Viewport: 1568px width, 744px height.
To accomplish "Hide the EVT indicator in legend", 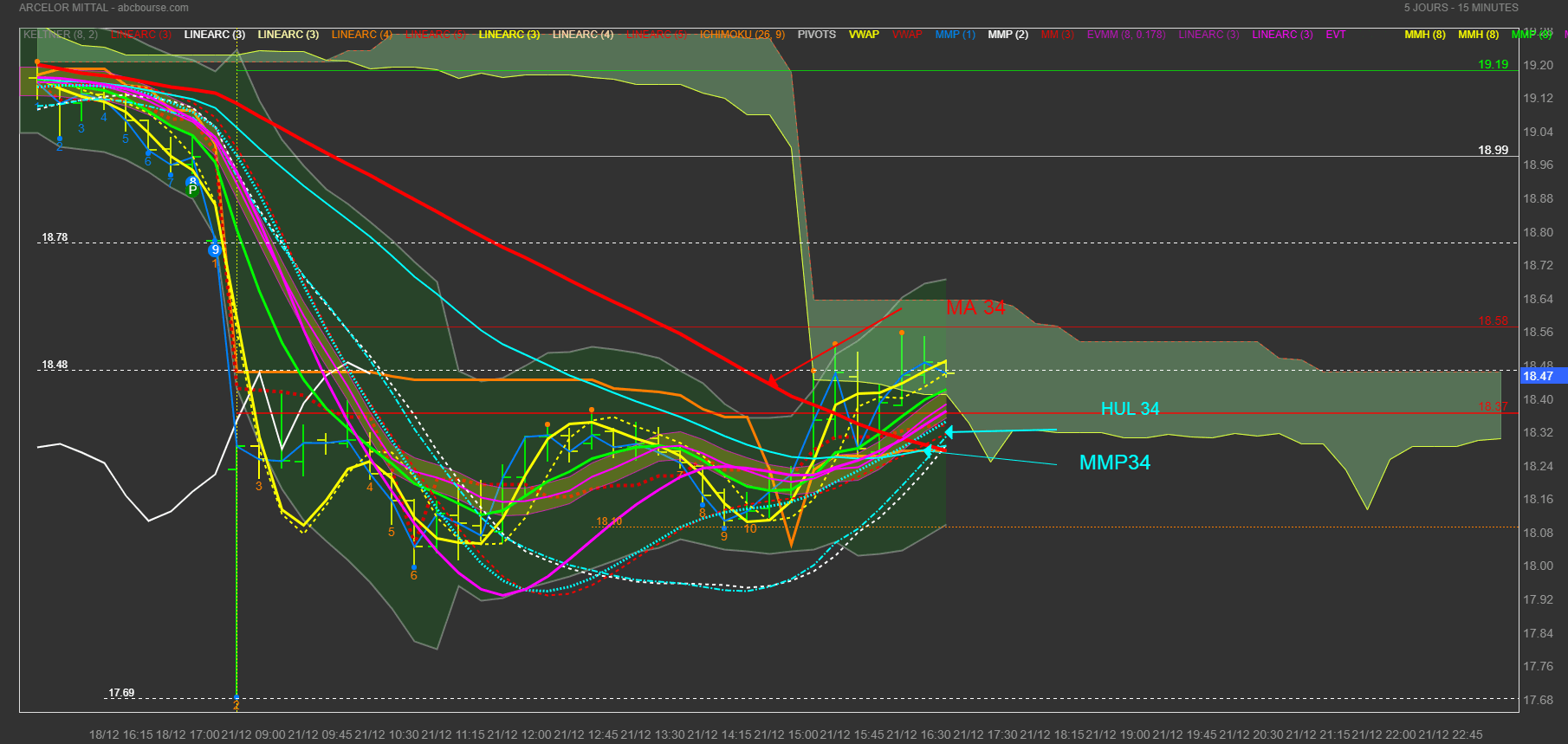I will [1335, 35].
